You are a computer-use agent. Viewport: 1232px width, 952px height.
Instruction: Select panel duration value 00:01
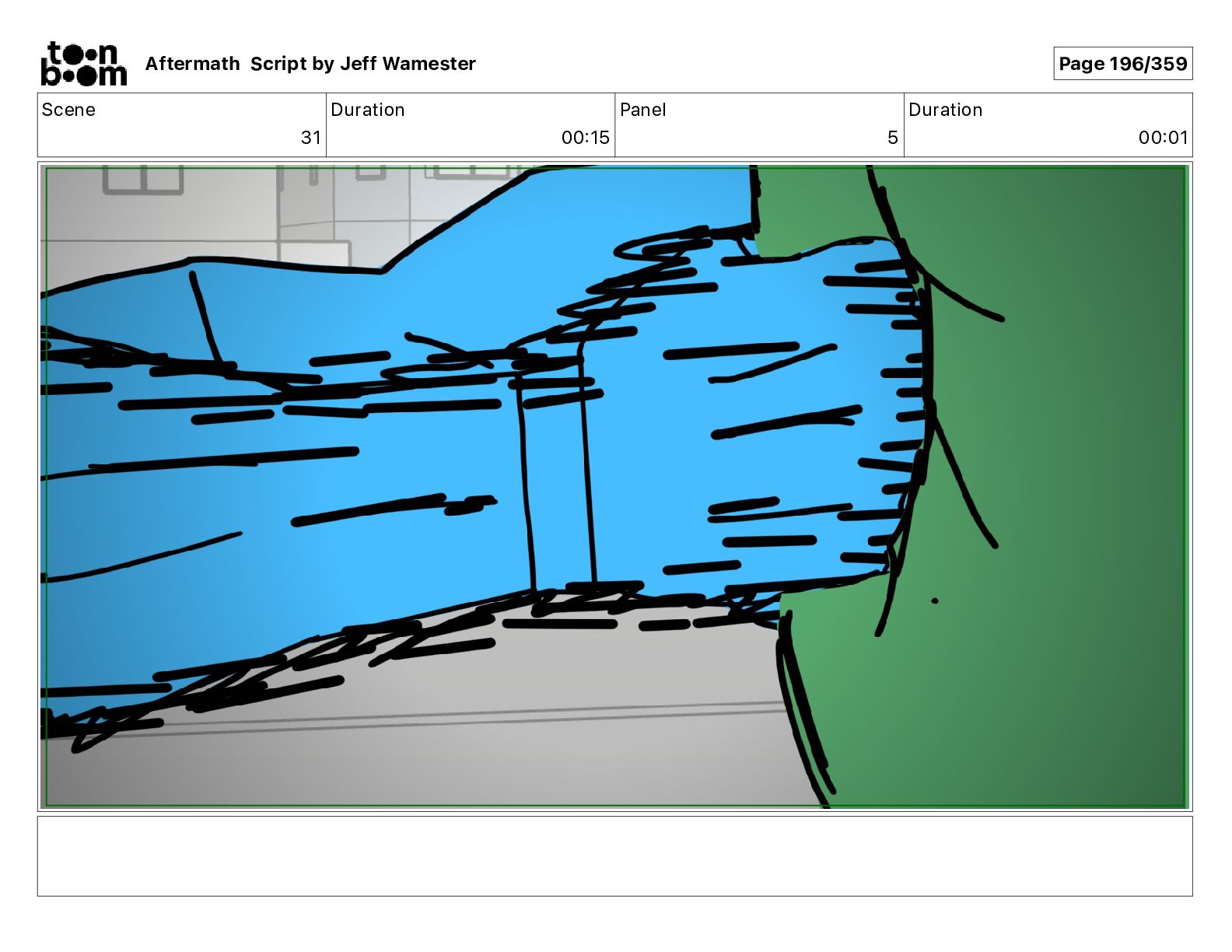tap(1163, 138)
